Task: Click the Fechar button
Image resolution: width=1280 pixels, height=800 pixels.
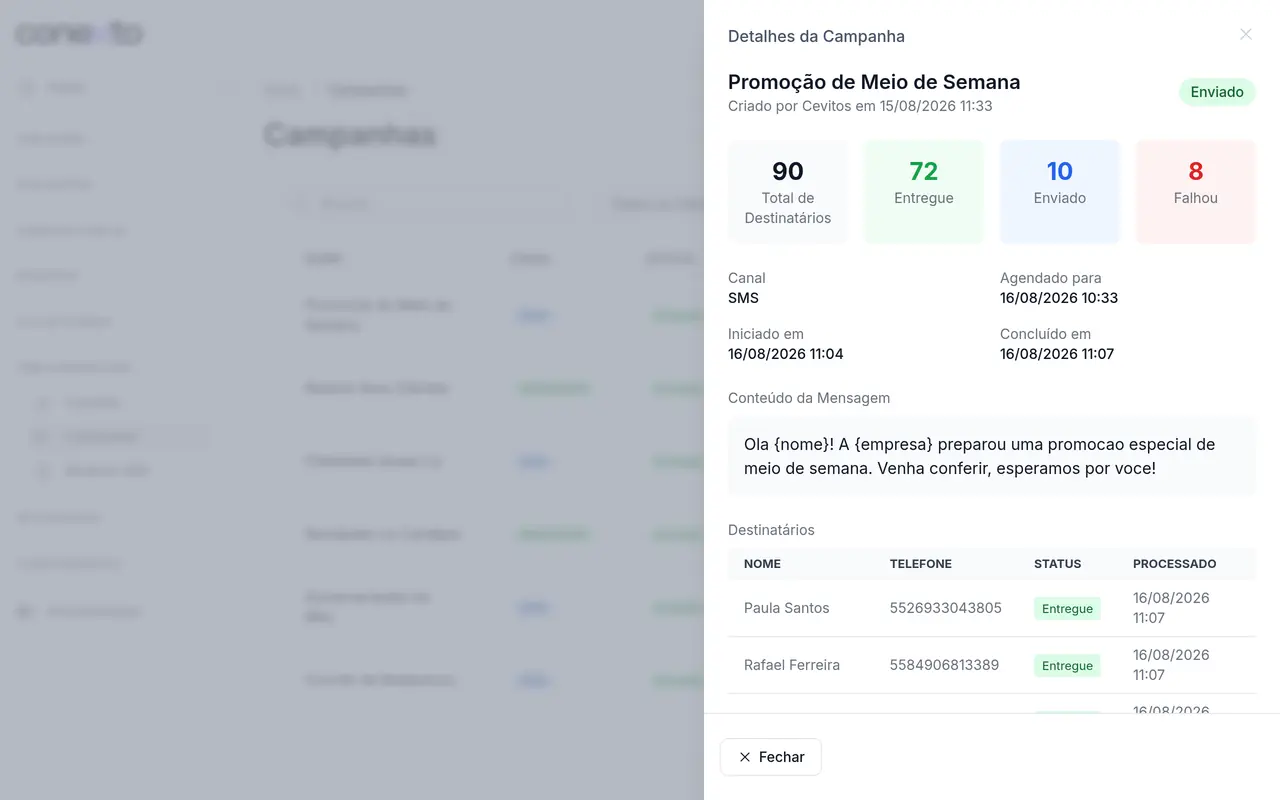Action: click(x=771, y=757)
